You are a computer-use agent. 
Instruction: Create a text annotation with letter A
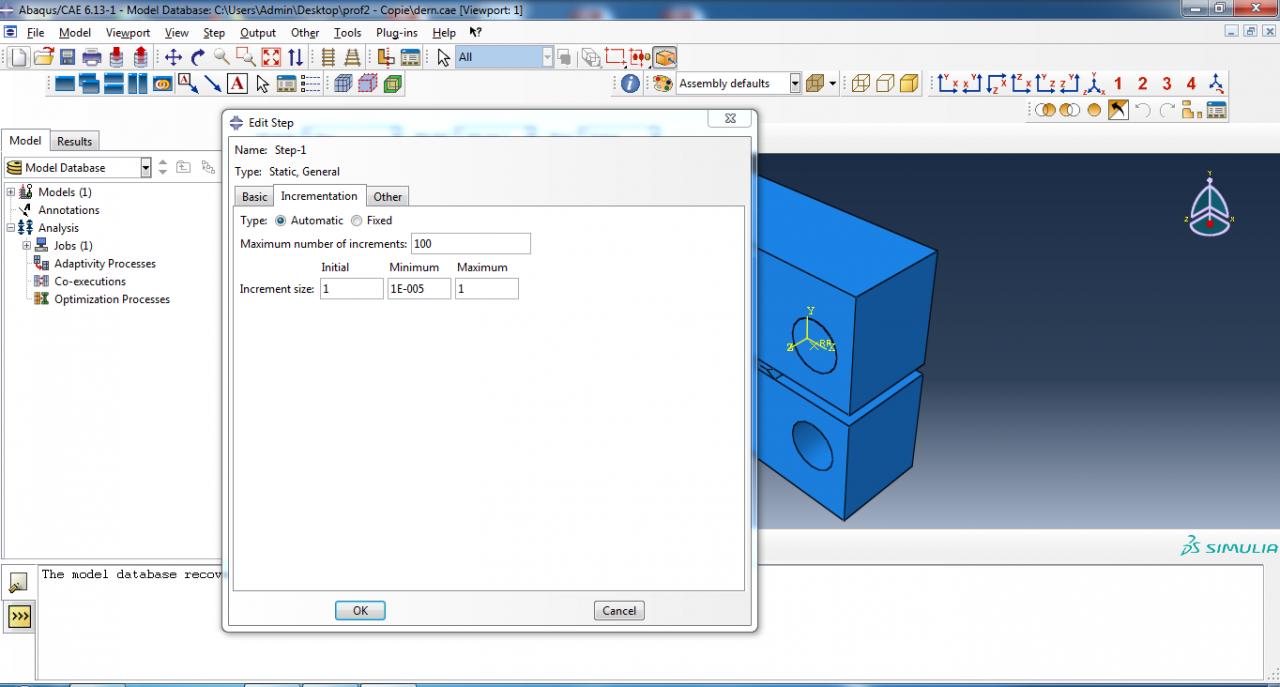(x=237, y=84)
